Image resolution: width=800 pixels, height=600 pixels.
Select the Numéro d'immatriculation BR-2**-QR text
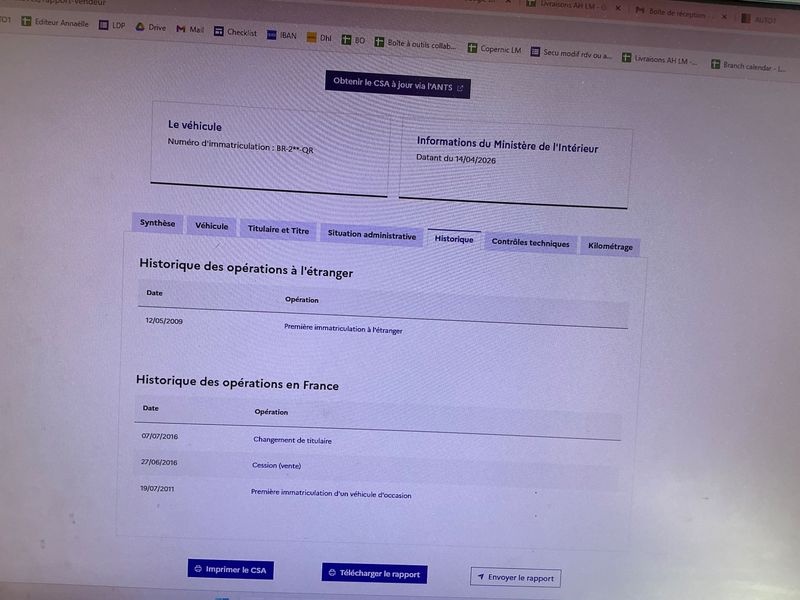240,146
